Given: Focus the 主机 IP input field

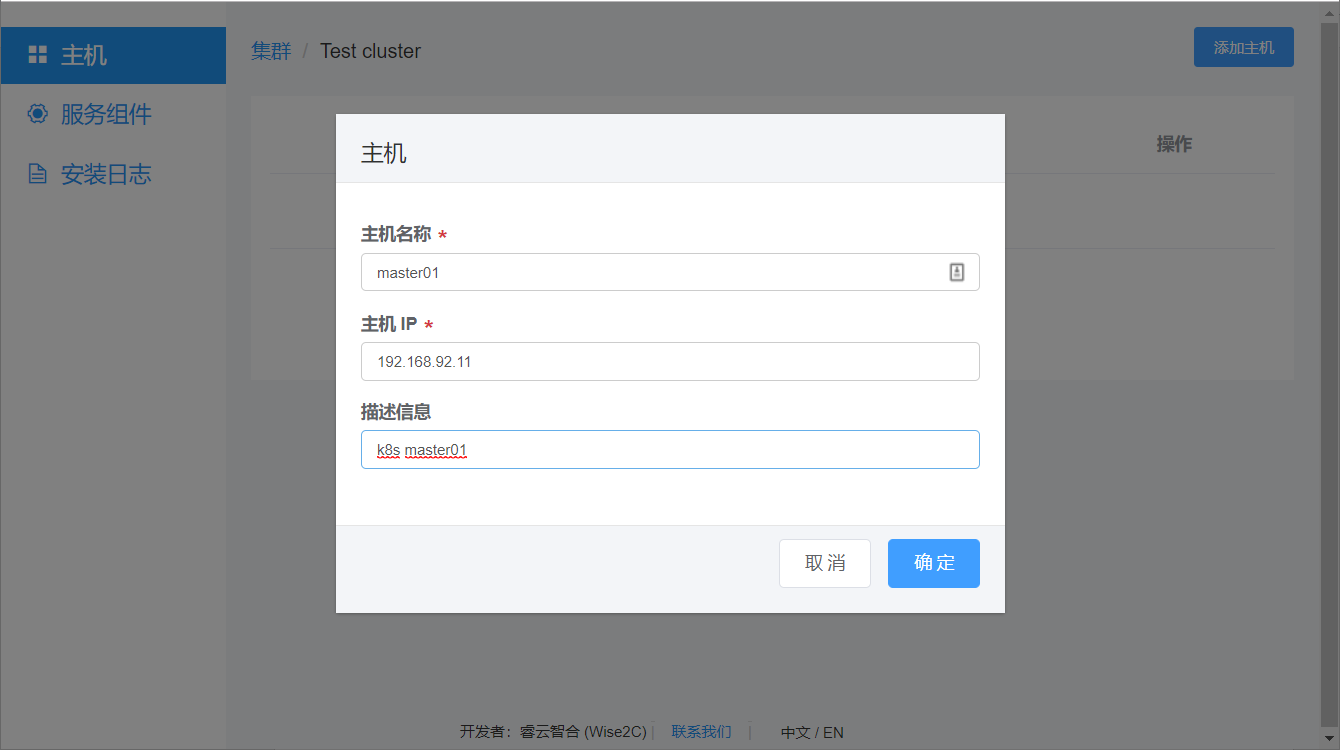Looking at the screenshot, I should (670, 361).
